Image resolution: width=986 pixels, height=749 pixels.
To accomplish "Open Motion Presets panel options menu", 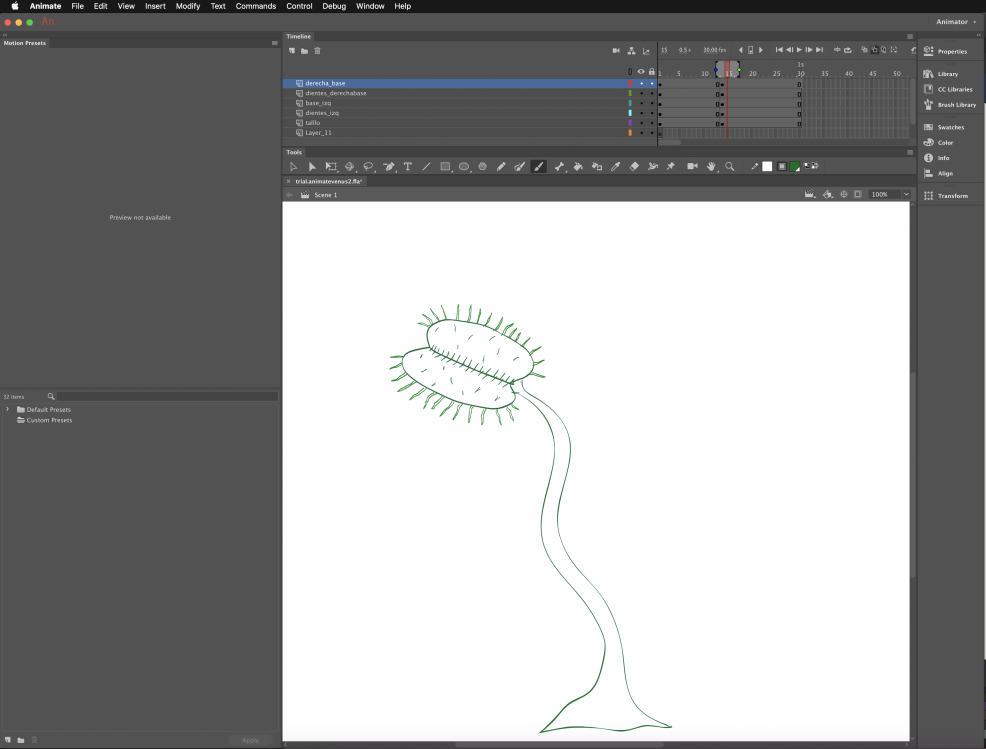I will pos(275,43).
